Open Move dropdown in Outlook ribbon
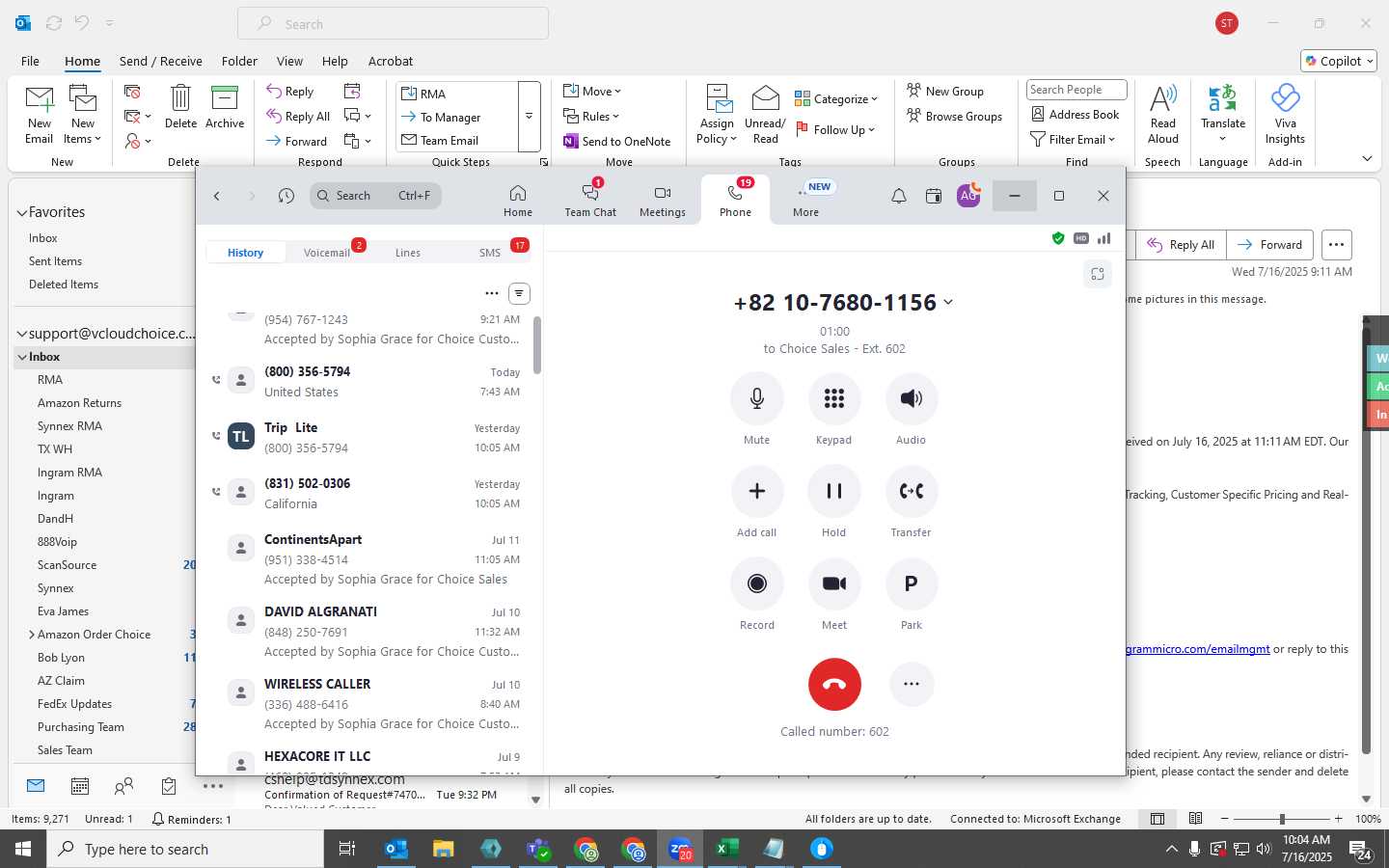The image size is (1389, 868). point(592,92)
